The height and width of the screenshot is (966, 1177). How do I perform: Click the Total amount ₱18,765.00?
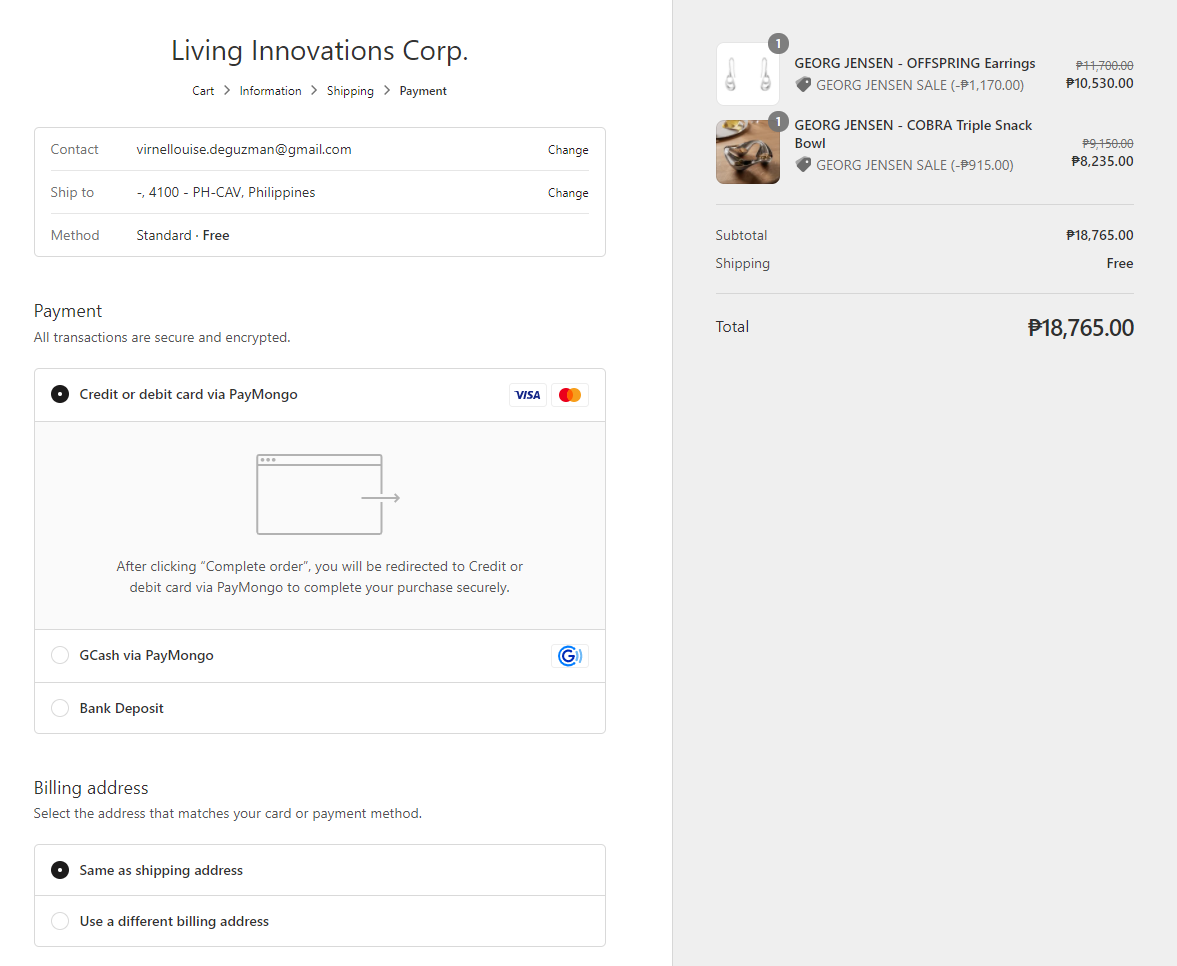[x=1081, y=327]
